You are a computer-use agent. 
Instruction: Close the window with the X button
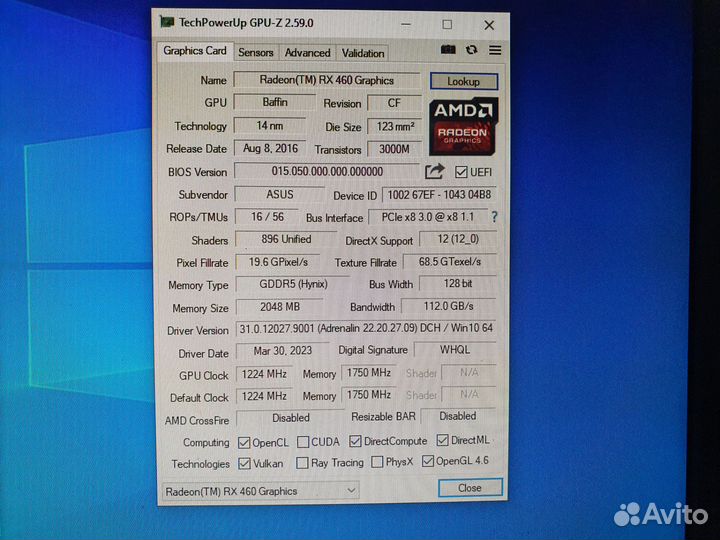[489, 25]
